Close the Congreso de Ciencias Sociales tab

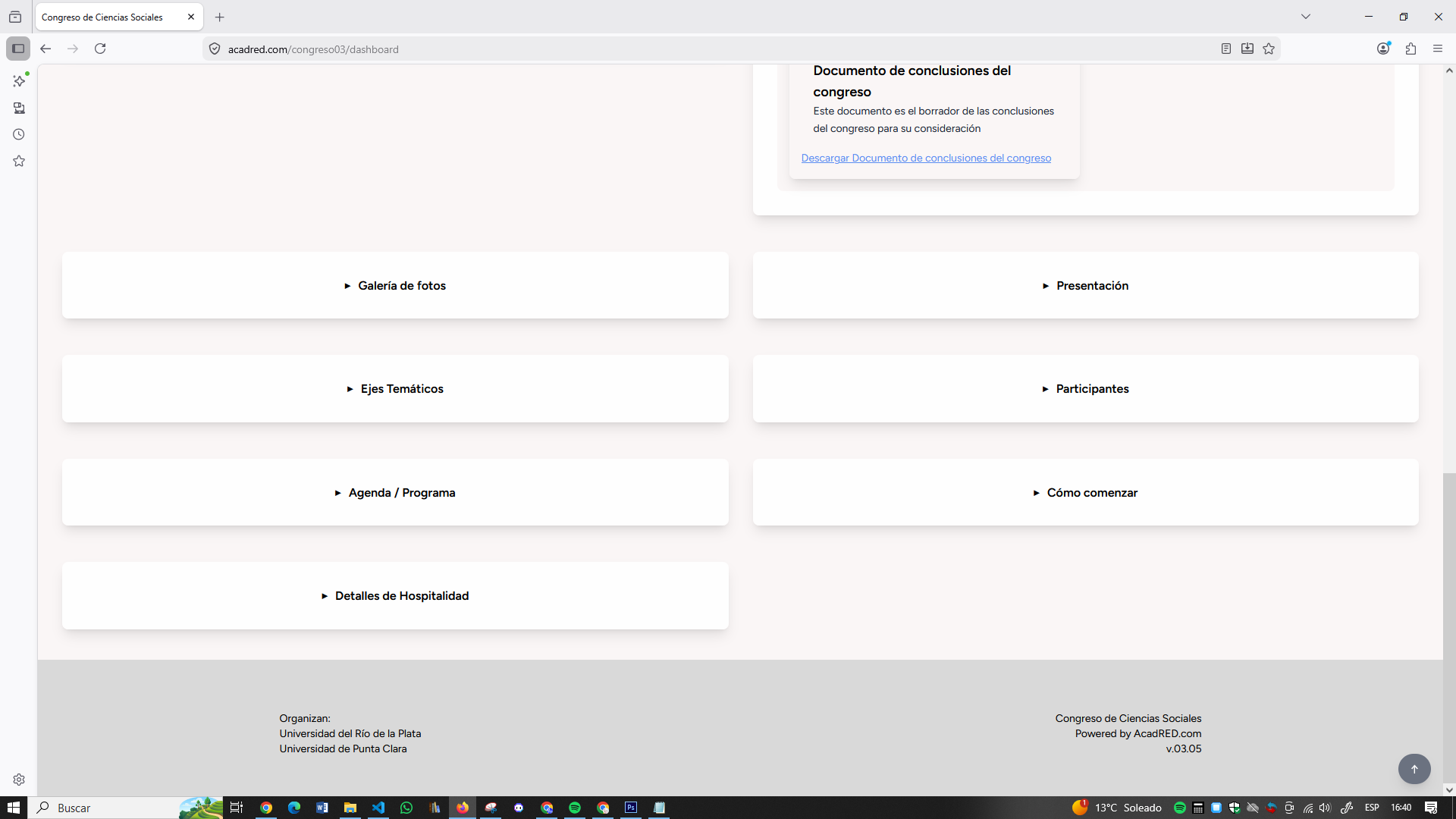tap(191, 17)
